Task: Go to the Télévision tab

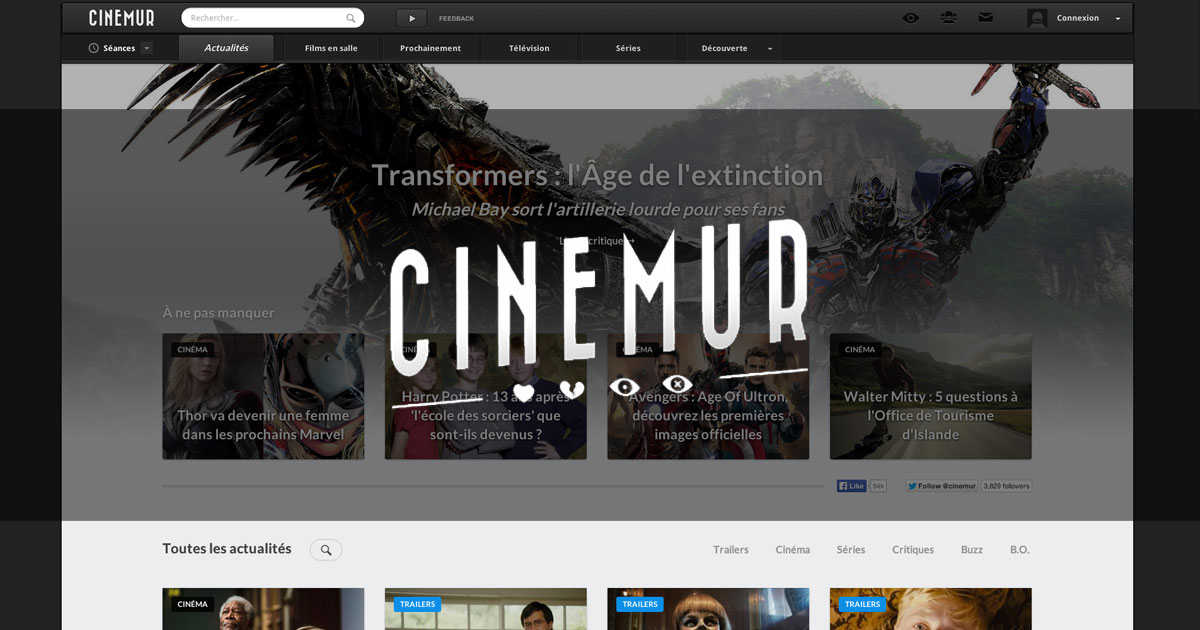Action: (x=529, y=48)
